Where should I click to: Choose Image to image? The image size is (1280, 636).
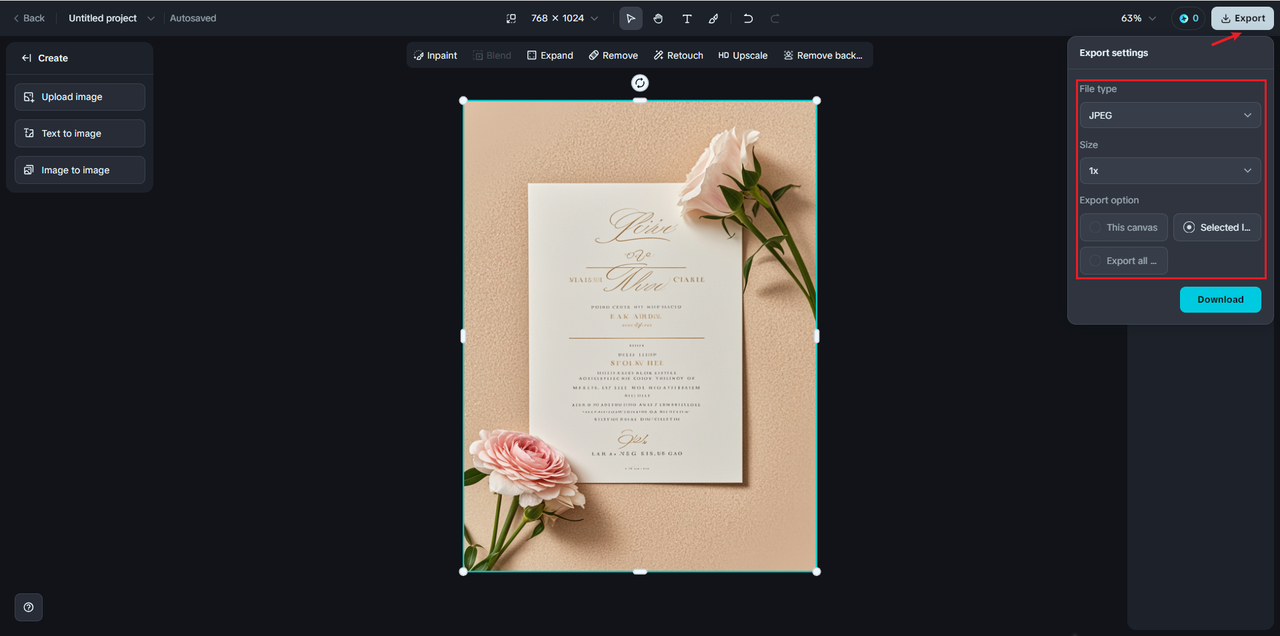80,170
